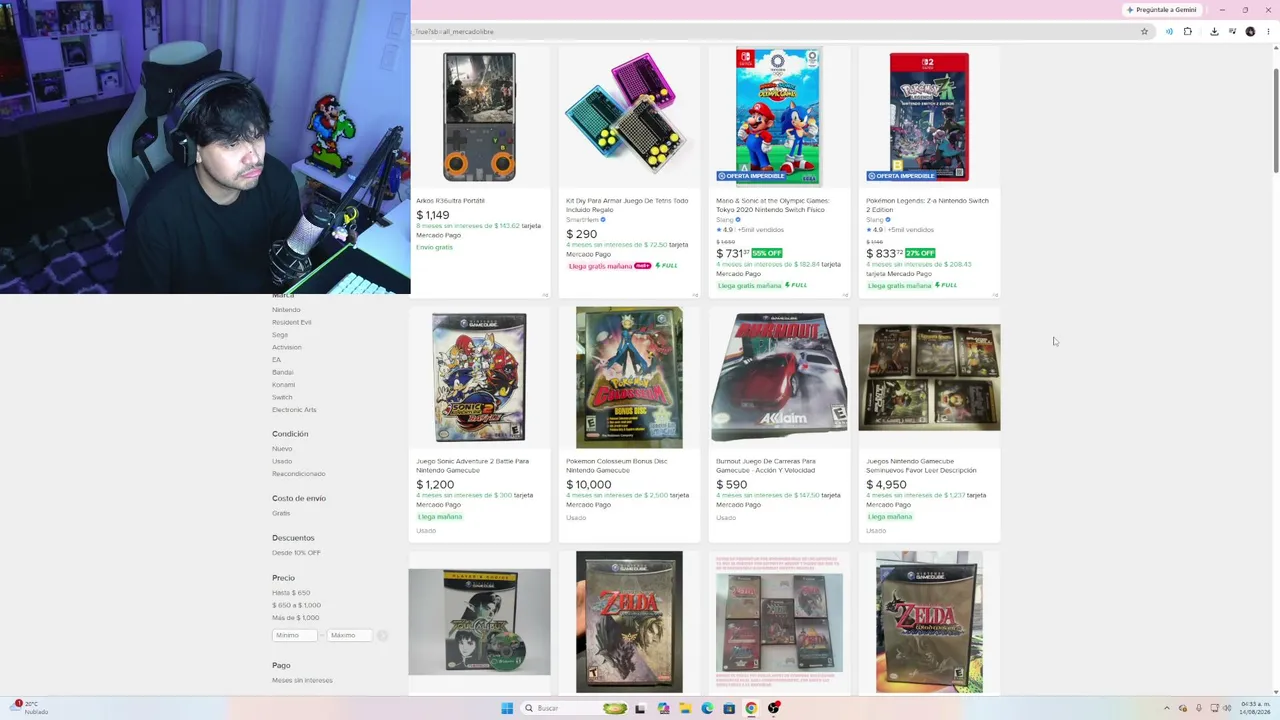This screenshot has height=720, width=1280.
Task: Click the Pregúntale a Gemini button
Action: pyautogui.click(x=1162, y=10)
